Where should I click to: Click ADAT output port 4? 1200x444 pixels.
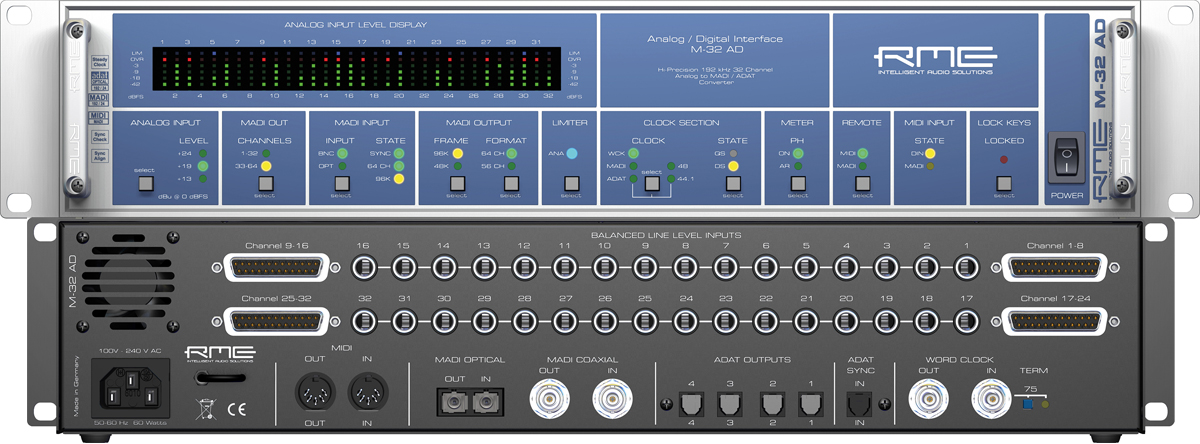point(691,402)
